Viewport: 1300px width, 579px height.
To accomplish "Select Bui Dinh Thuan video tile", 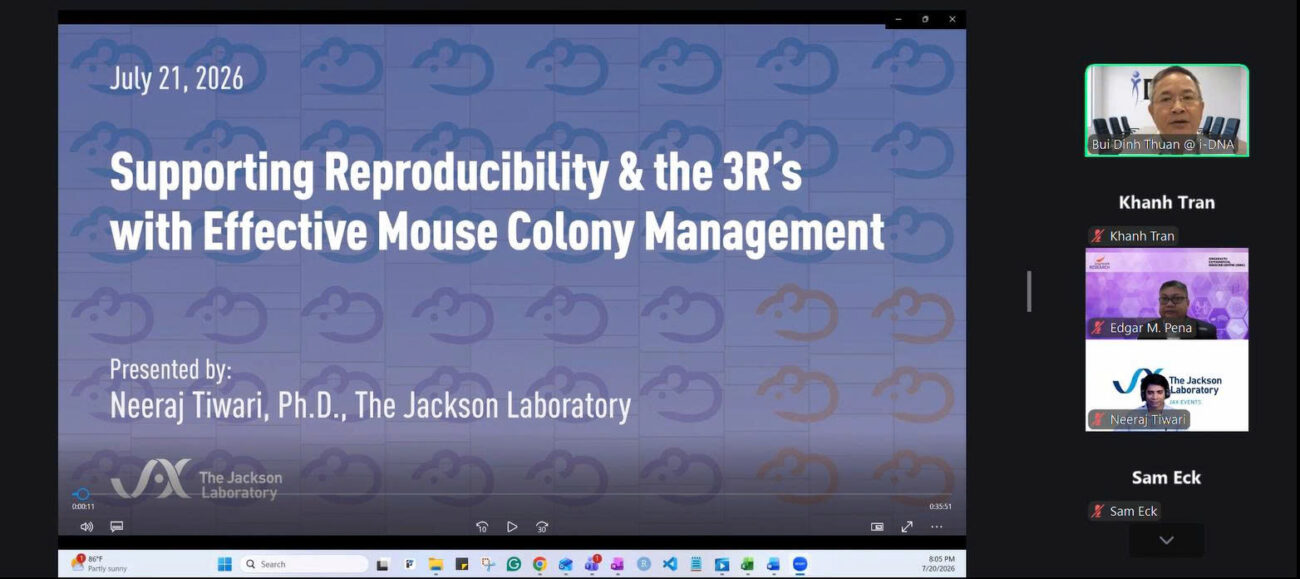I will (1167, 110).
